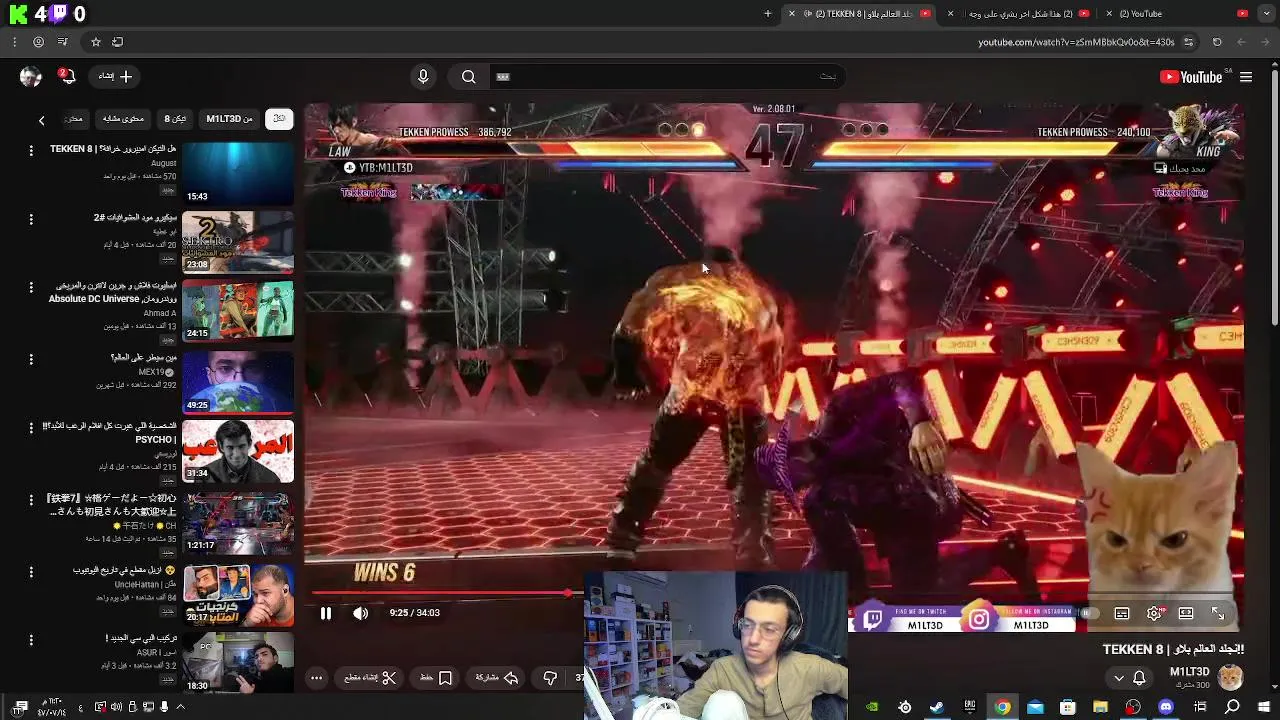Click the browser address bar URL
Viewport: 1280px width, 720px height.
pyautogui.click(x=1076, y=42)
